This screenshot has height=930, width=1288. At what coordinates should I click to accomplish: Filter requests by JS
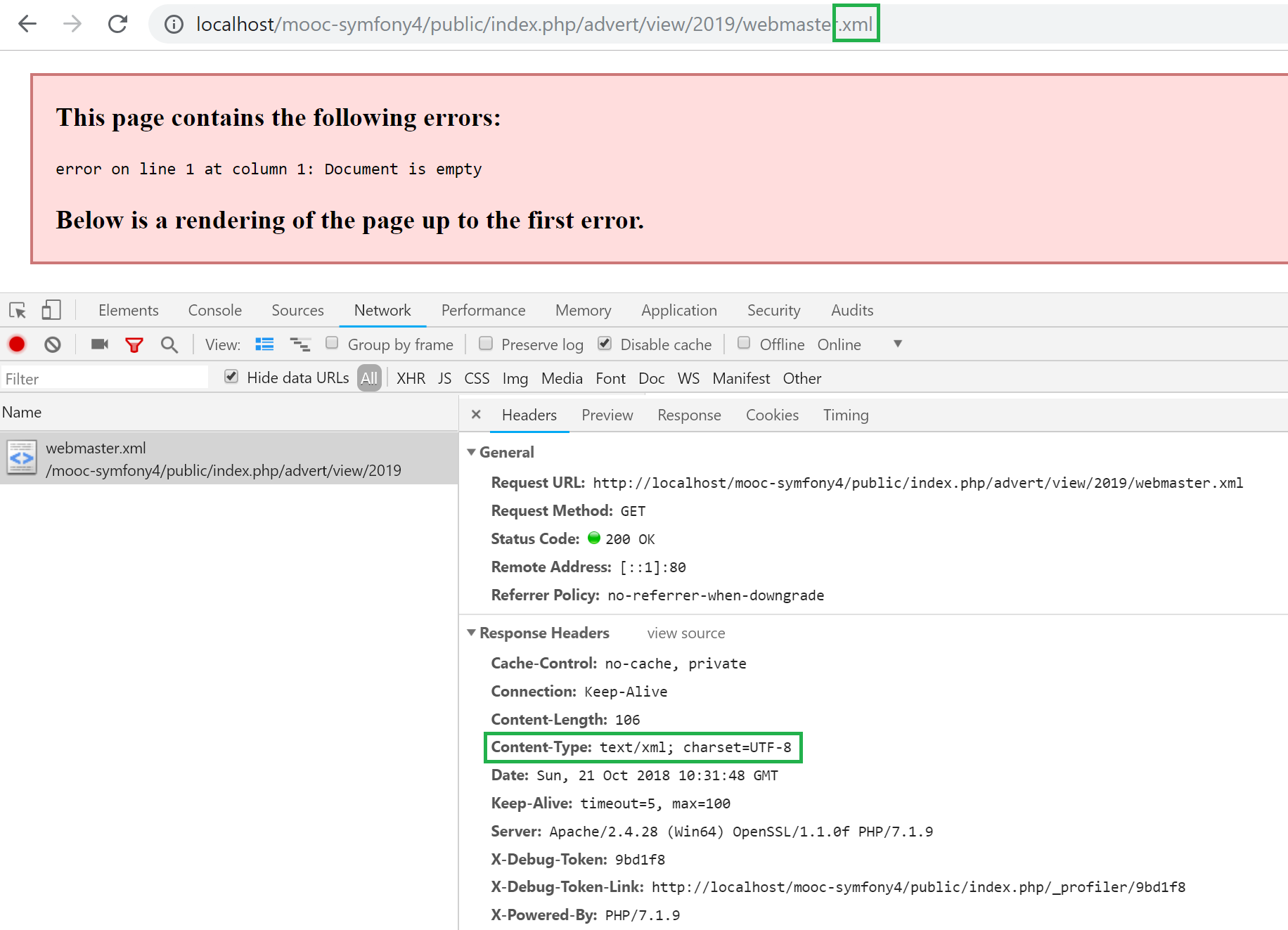click(445, 378)
